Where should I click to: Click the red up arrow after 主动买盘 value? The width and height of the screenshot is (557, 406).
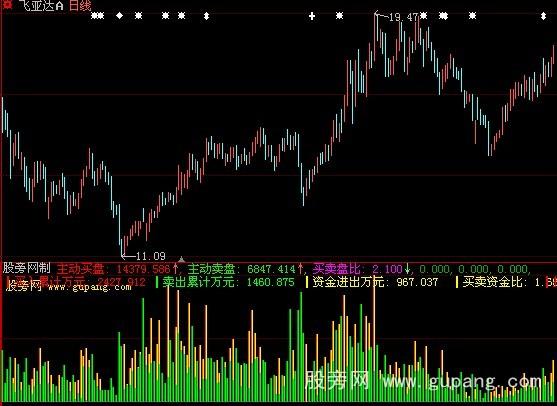pos(175,269)
